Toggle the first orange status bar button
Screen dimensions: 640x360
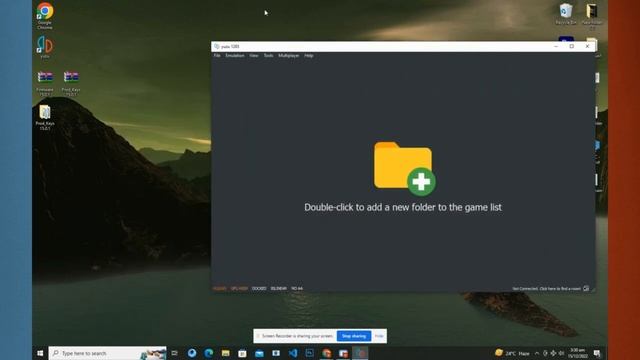point(220,289)
